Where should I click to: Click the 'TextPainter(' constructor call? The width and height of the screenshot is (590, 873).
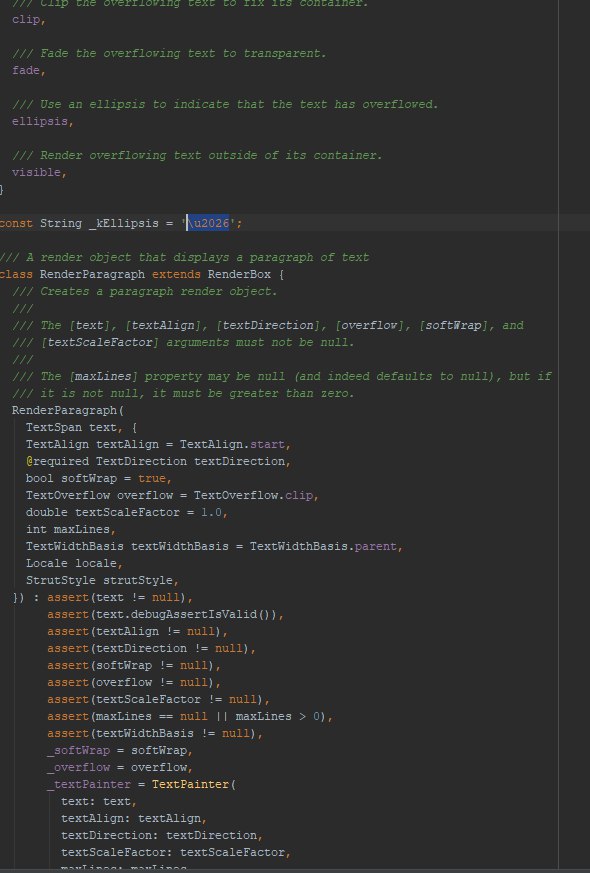(x=194, y=784)
